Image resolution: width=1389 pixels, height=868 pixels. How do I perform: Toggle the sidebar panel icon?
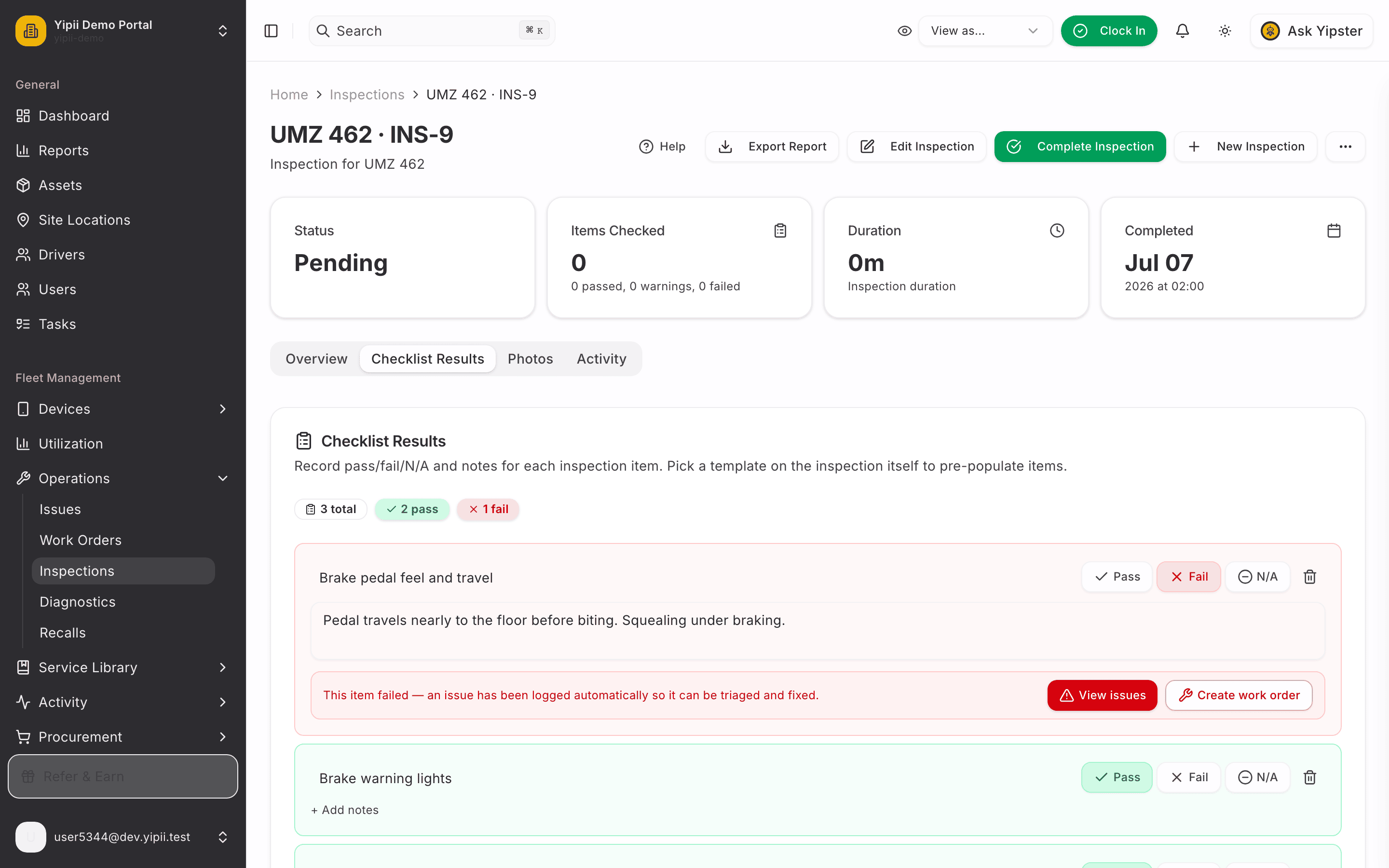[x=271, y=31]
